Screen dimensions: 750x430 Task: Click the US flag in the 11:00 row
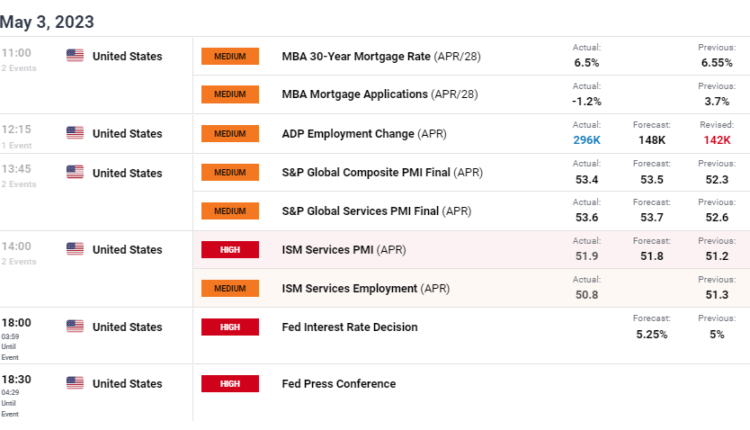pos(75,56)
